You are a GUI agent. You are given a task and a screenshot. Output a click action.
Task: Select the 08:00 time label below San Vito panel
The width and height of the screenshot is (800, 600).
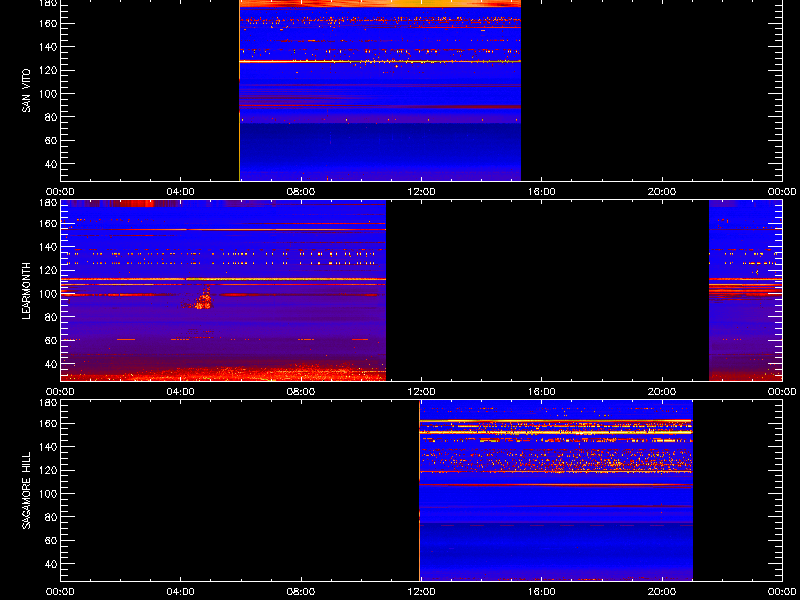tap(301, 192)
